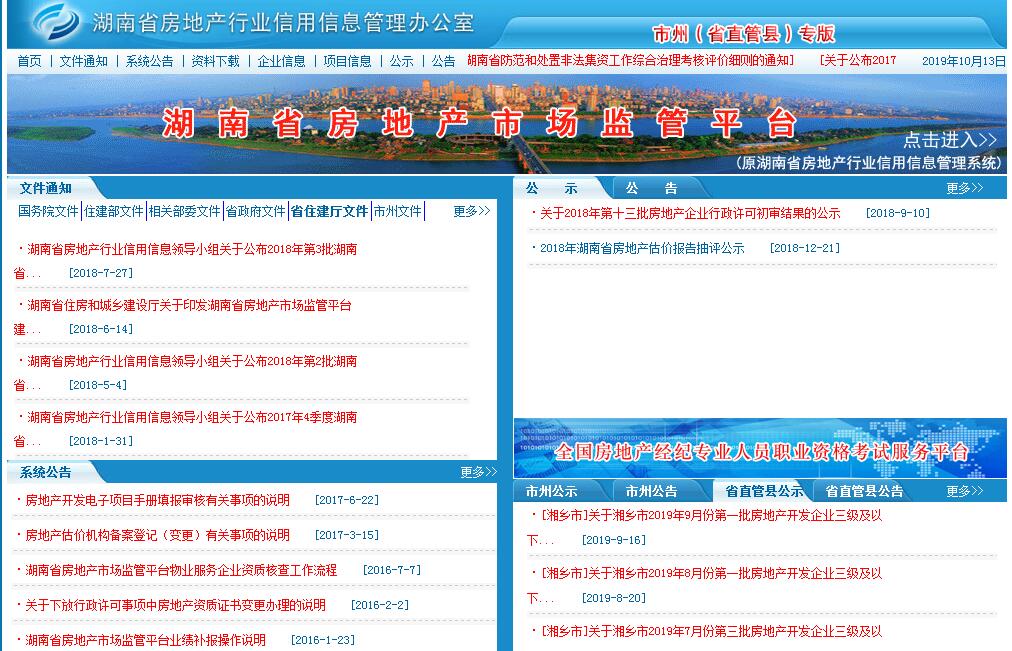Viewport: 1012px width, 651px height.
Task: Open 第十三批房地产企业行政许可初审 notice
Action: [690, 213]
